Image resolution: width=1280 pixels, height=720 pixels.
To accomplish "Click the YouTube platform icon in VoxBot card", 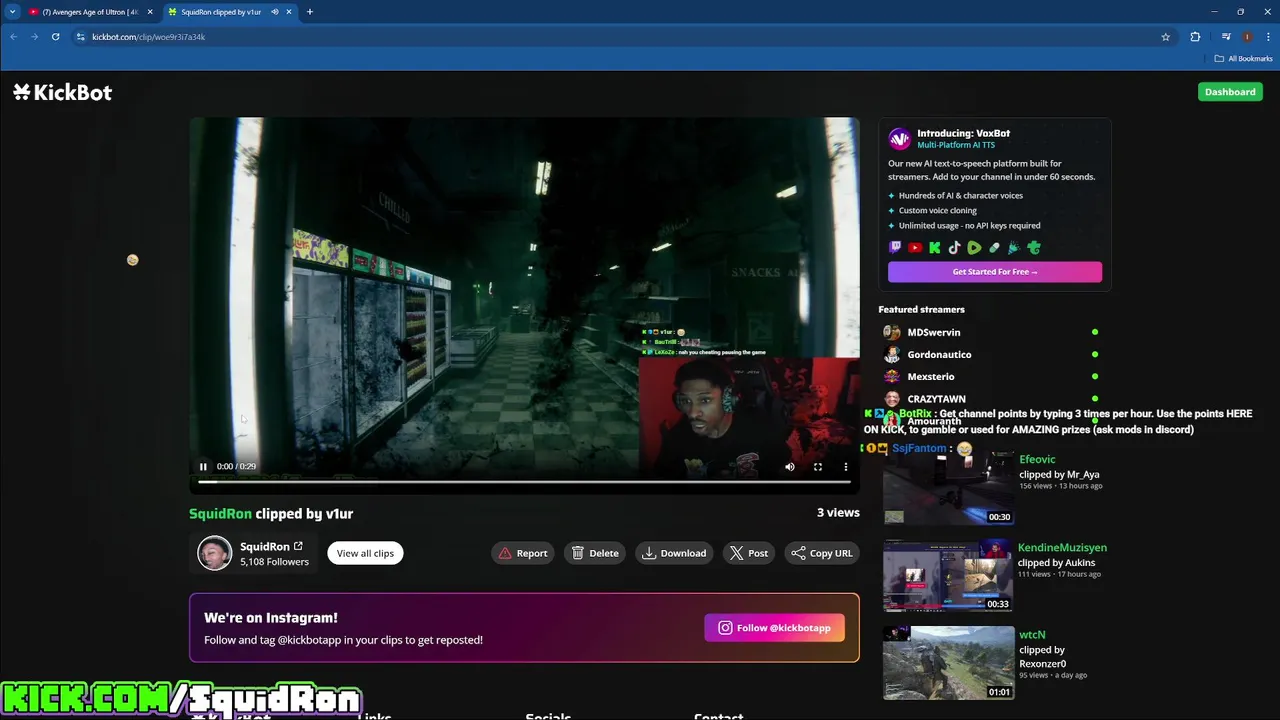I will click(915, 248).
